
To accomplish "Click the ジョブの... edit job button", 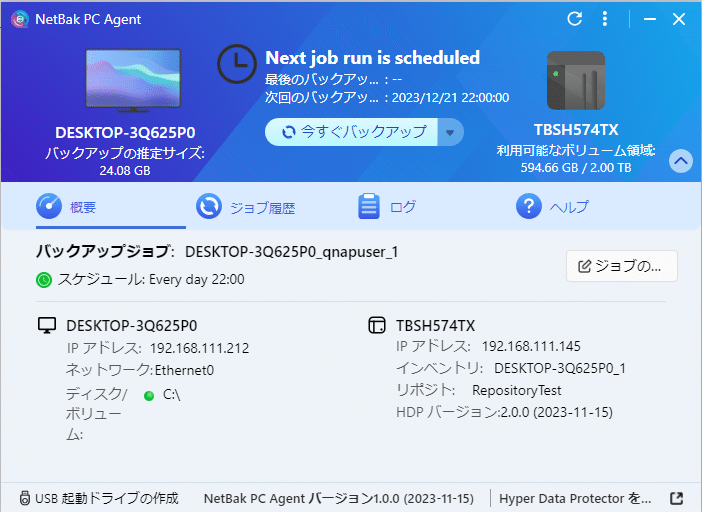I will tap(622, 266).
